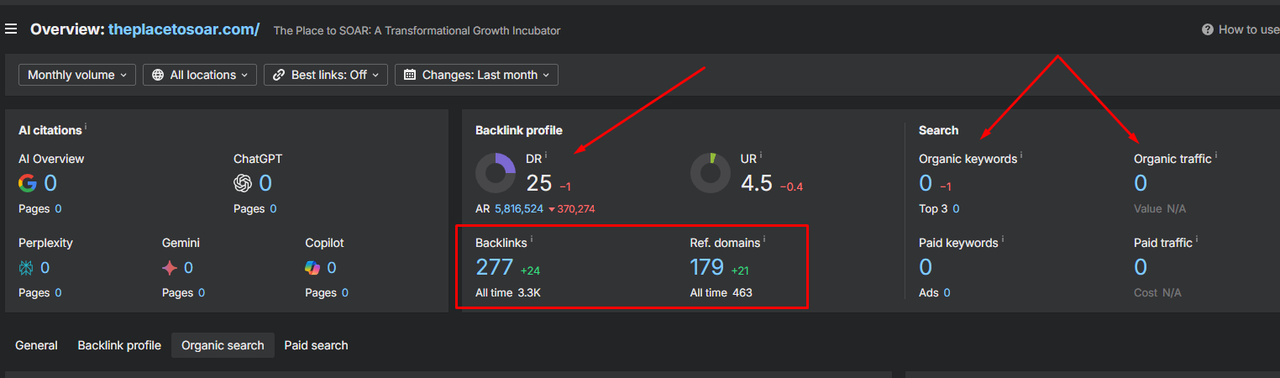Click the page title 'The Place to SOAR' text
The image size is (1280, 378).
point(417,31)
